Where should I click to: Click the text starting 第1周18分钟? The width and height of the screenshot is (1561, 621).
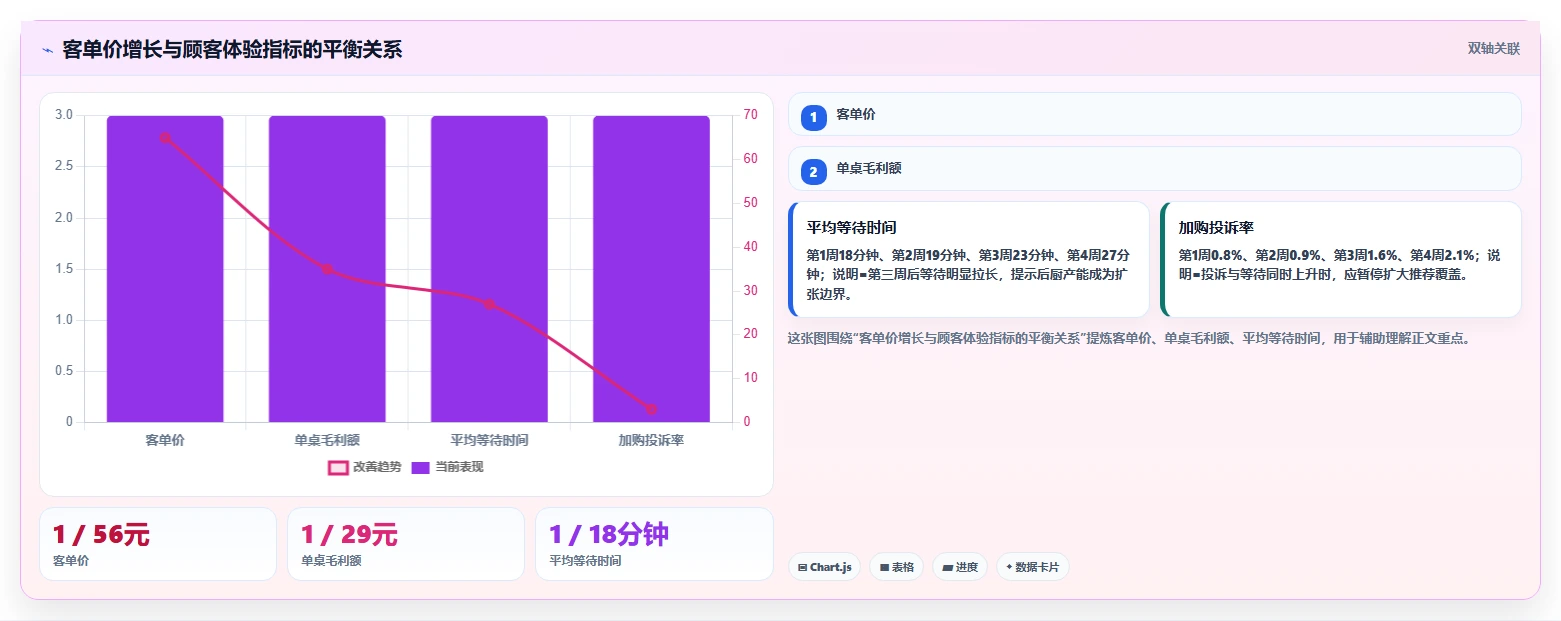(968, 275)
